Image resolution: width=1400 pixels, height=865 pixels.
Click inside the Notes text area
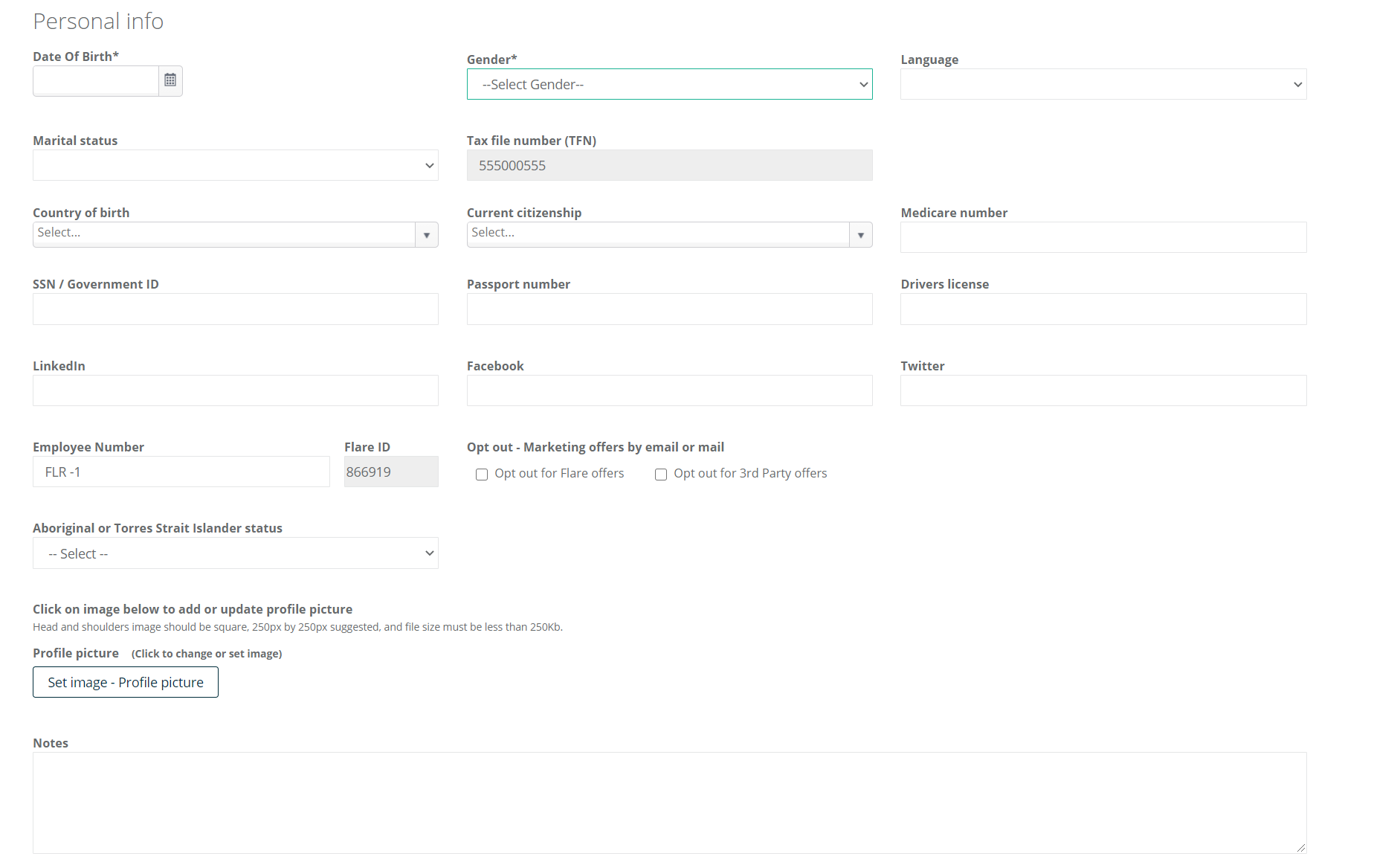pos(669,803)
